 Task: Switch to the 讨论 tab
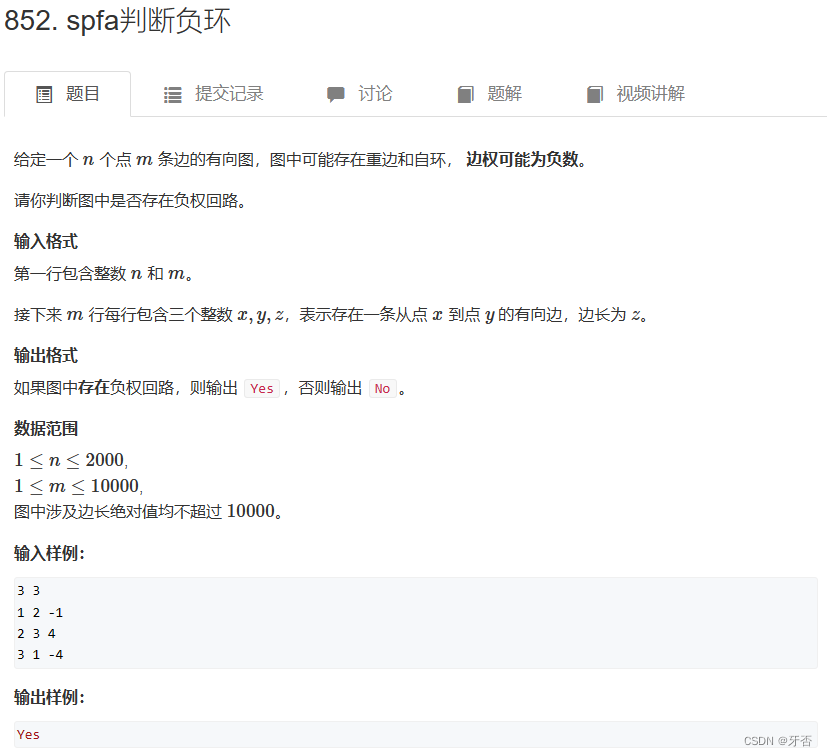tap(360, 93)
